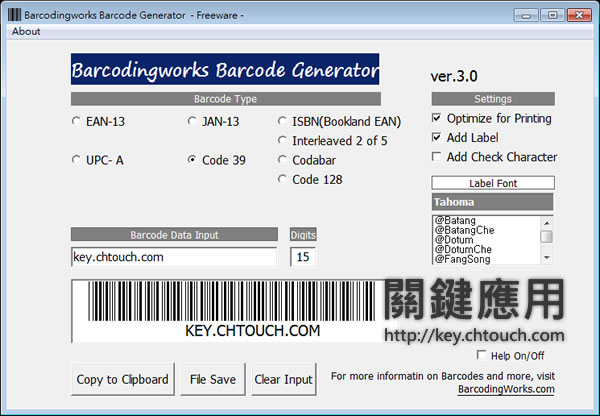Choose ISBN (Bookland EAN) option
The width and height of the screenshot is (600, 416).
click(x=283, y=121)
